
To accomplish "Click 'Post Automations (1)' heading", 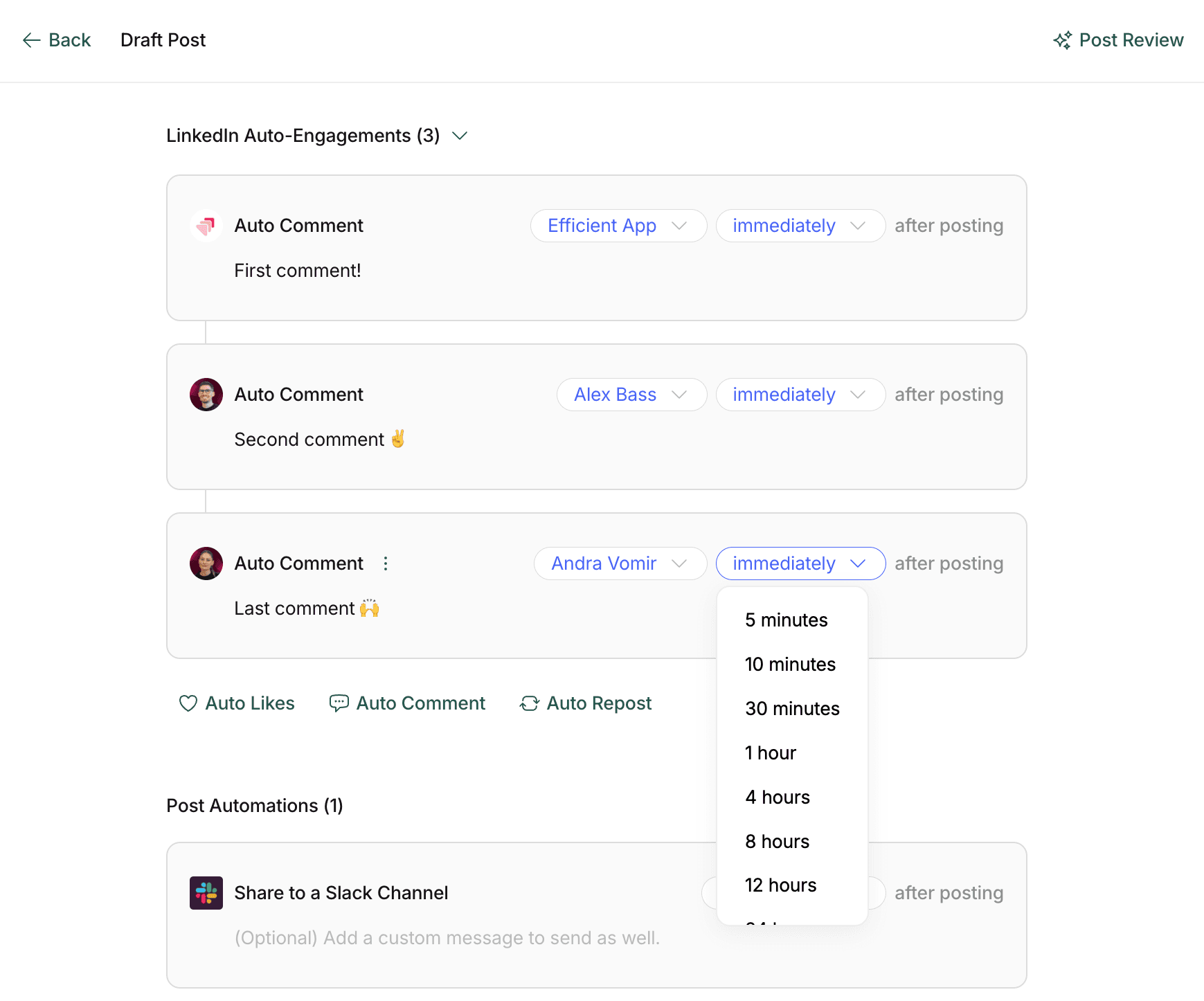I will (255, 806).
